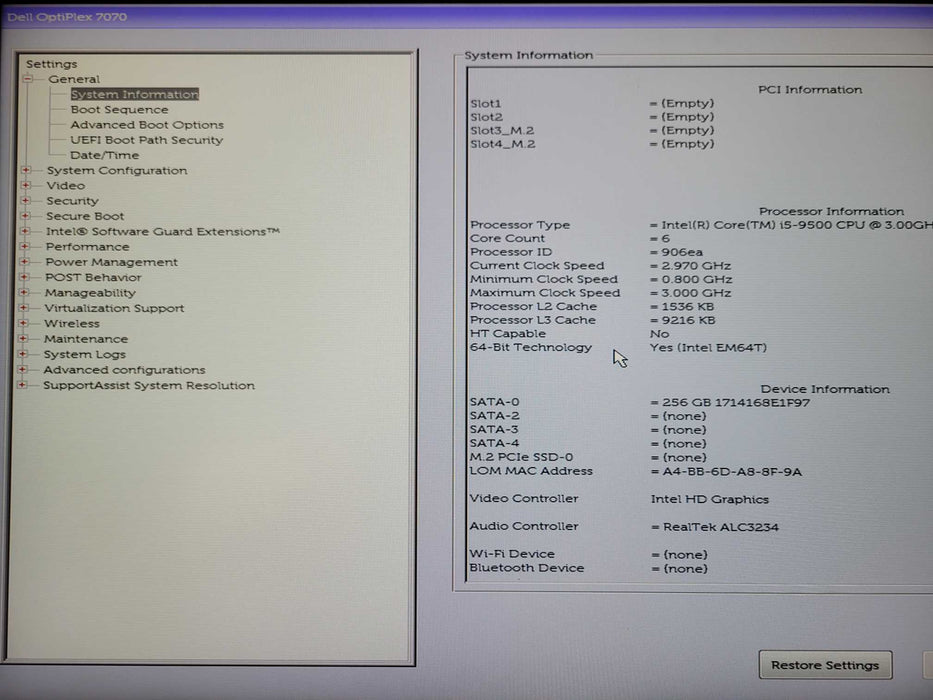Open the Date/Time settings
This screenshot has height=700, width=933.
click(x=105, y=155)
